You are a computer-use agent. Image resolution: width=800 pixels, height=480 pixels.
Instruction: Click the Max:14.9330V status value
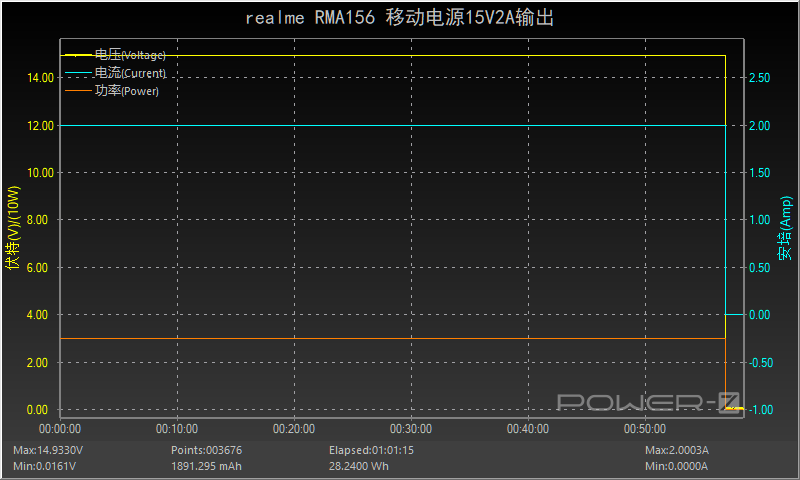48,450
